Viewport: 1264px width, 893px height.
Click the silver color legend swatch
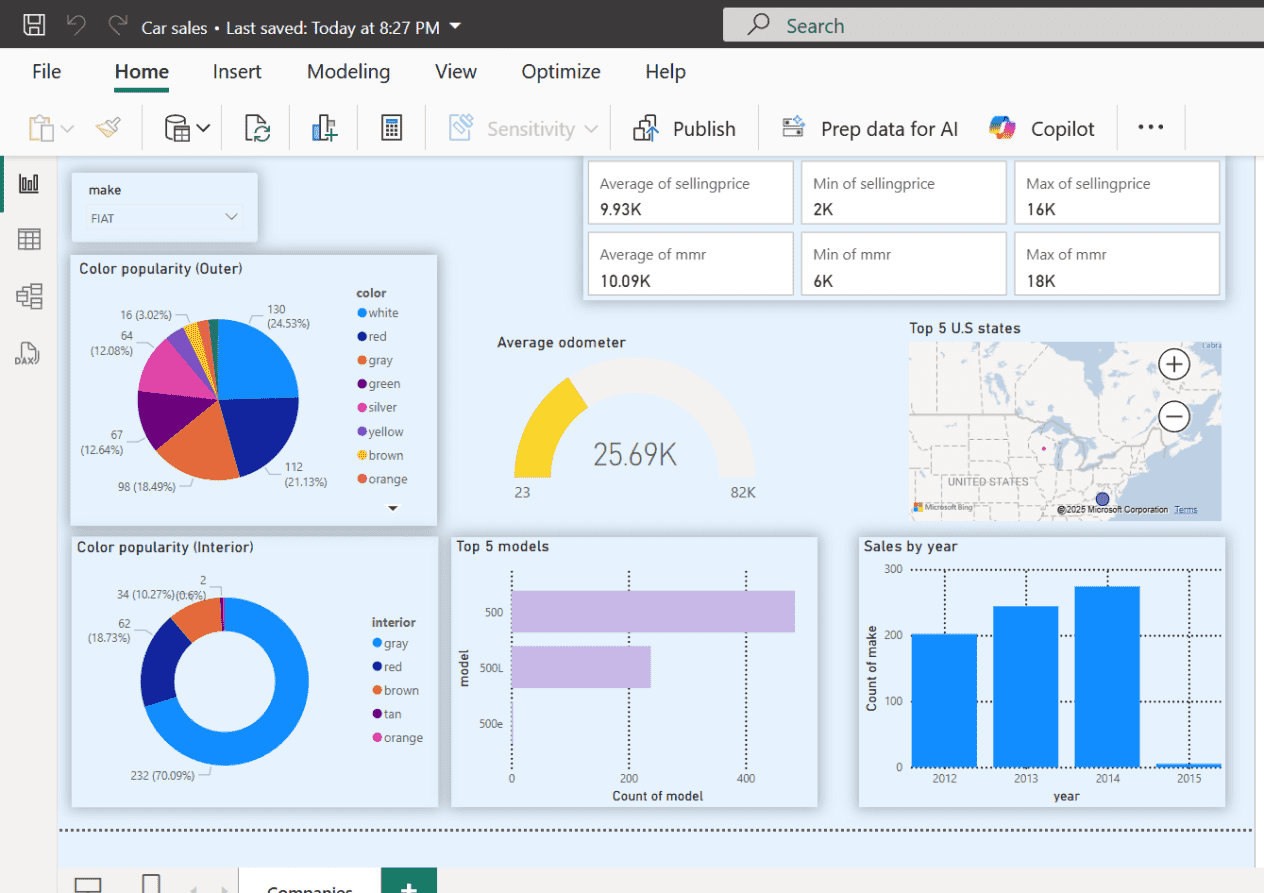point(362,408)
